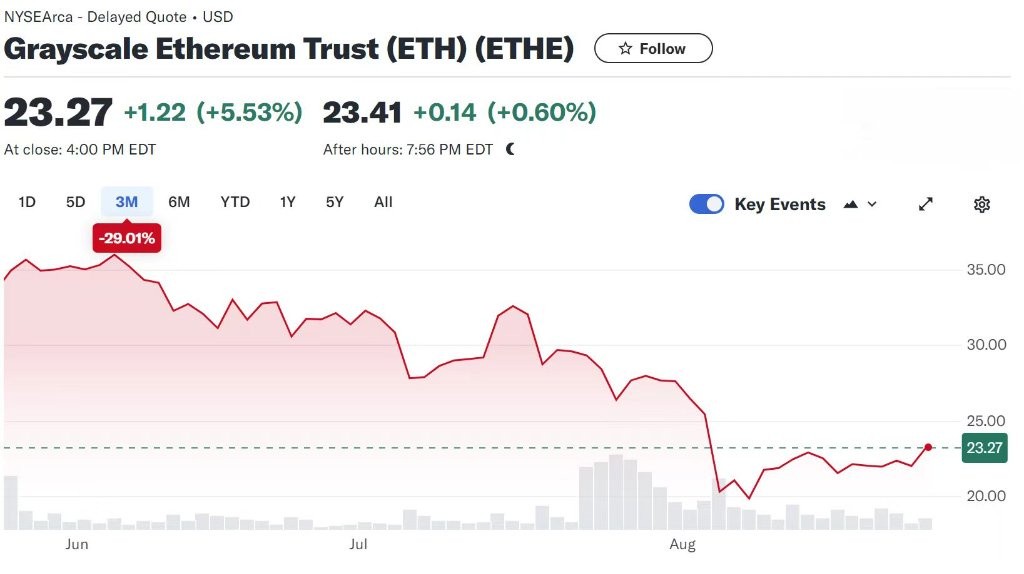1024x574 pixels.
Task: Click the Follow star button
Action: [653, 48]
